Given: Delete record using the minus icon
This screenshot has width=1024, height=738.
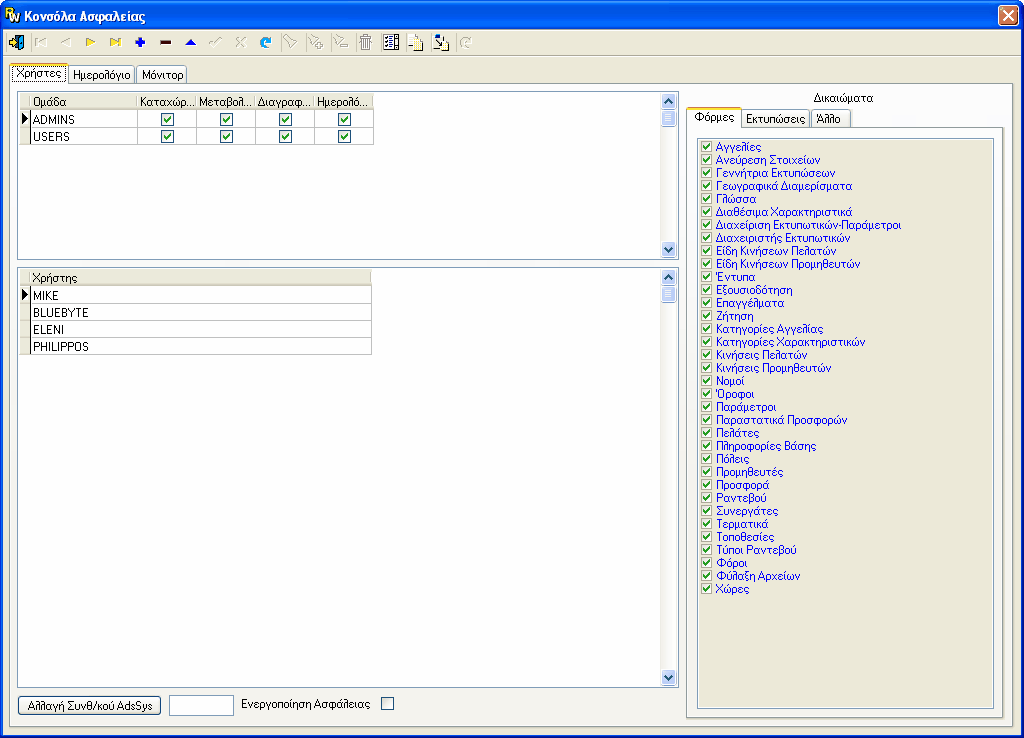Looking at the screenshot, I should 165,42.
